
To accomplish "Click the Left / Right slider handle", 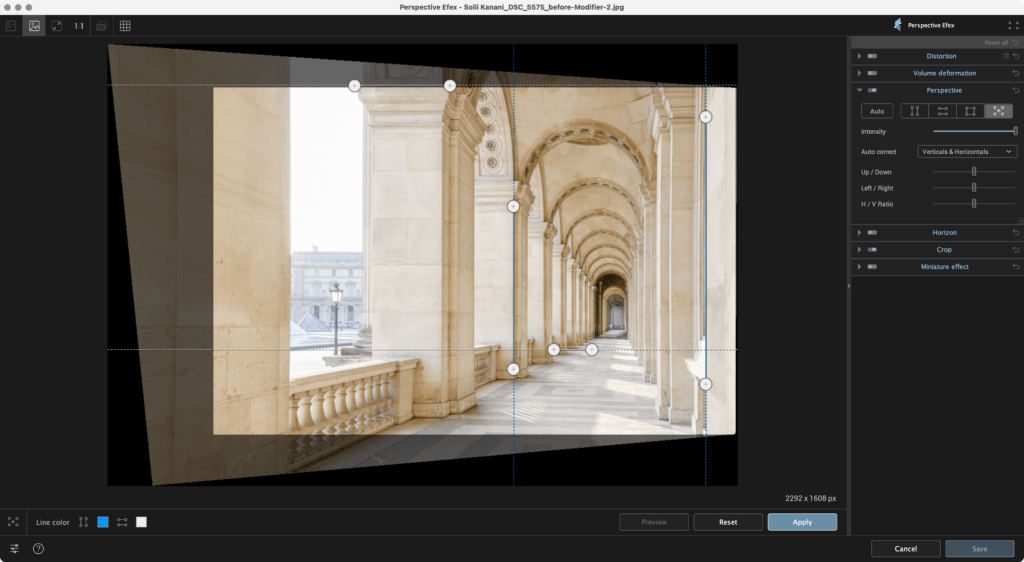I will pos(974,187).
